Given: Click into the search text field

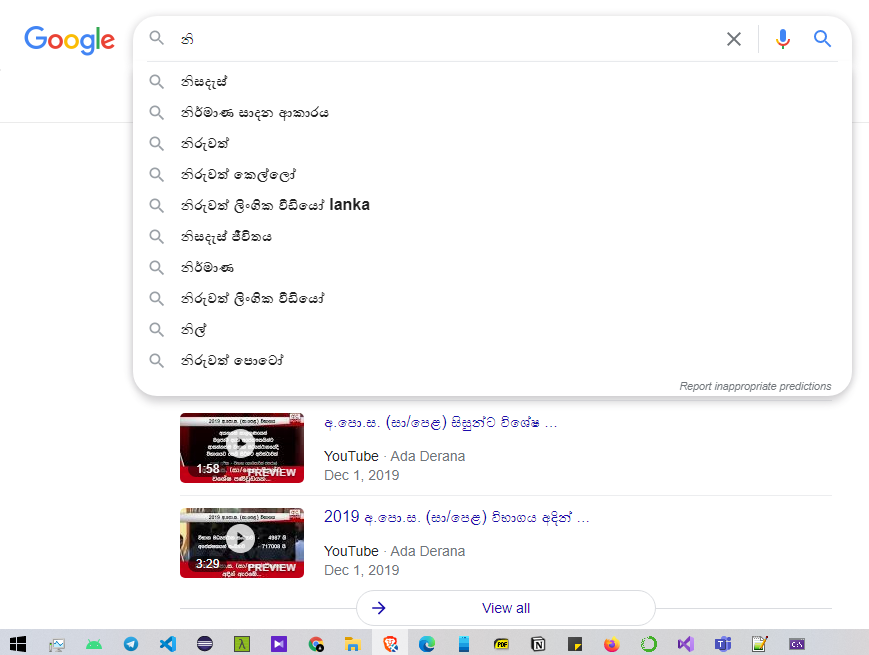Looking at the screenshot, I should (449, 39).
